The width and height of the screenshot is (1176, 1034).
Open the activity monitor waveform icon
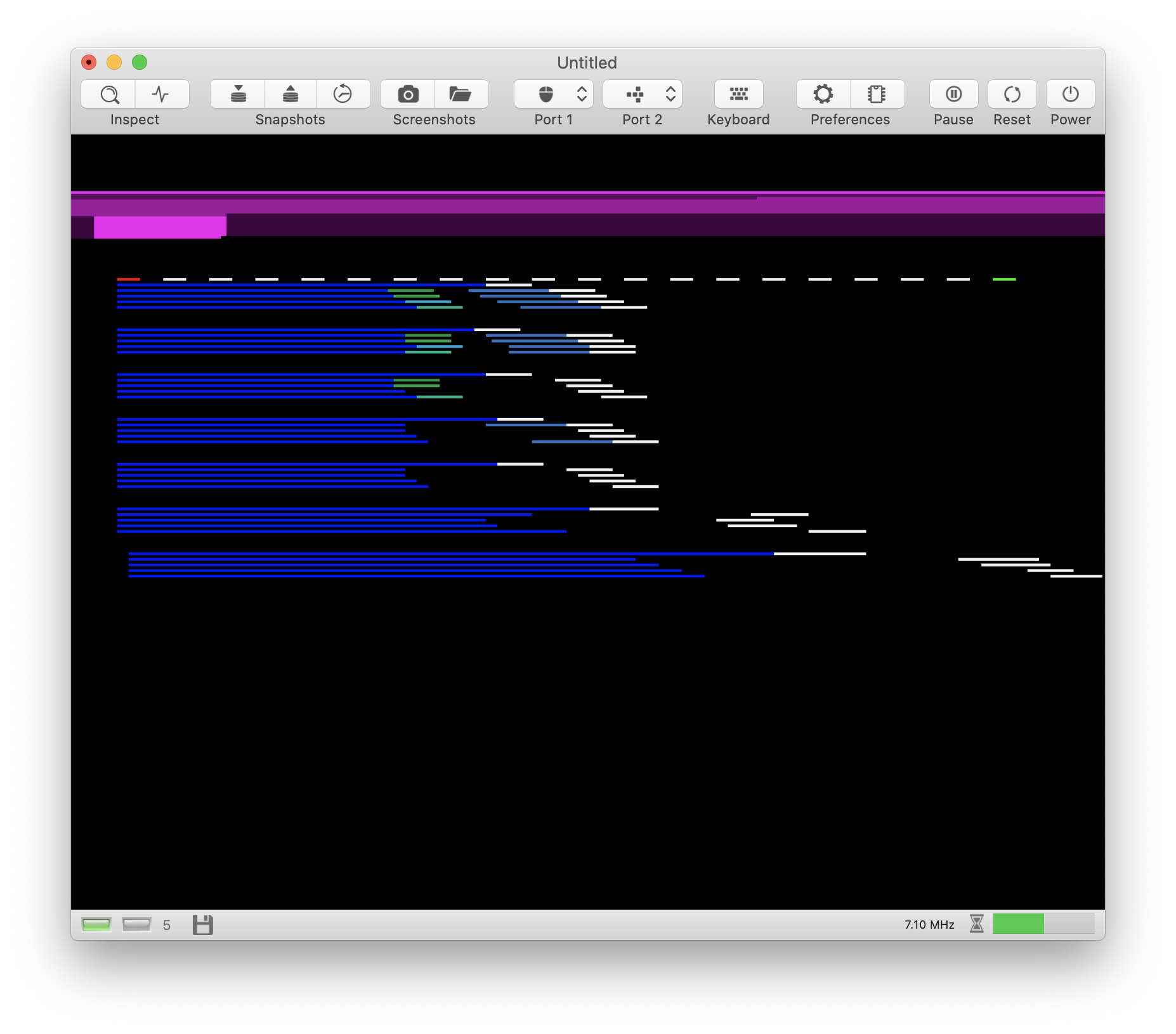click(161, 95)
